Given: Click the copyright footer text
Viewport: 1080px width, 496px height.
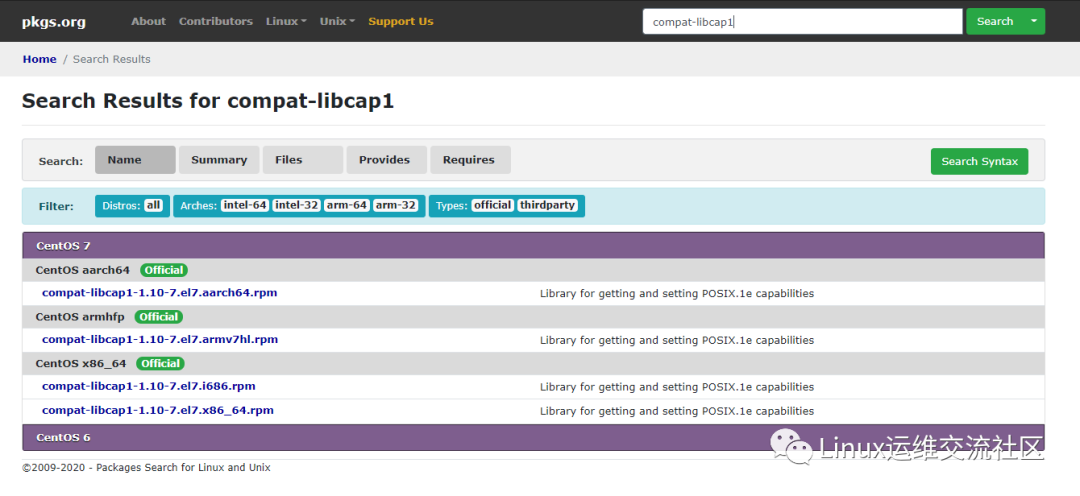Looking at the screenshot, I should [146, 468].
